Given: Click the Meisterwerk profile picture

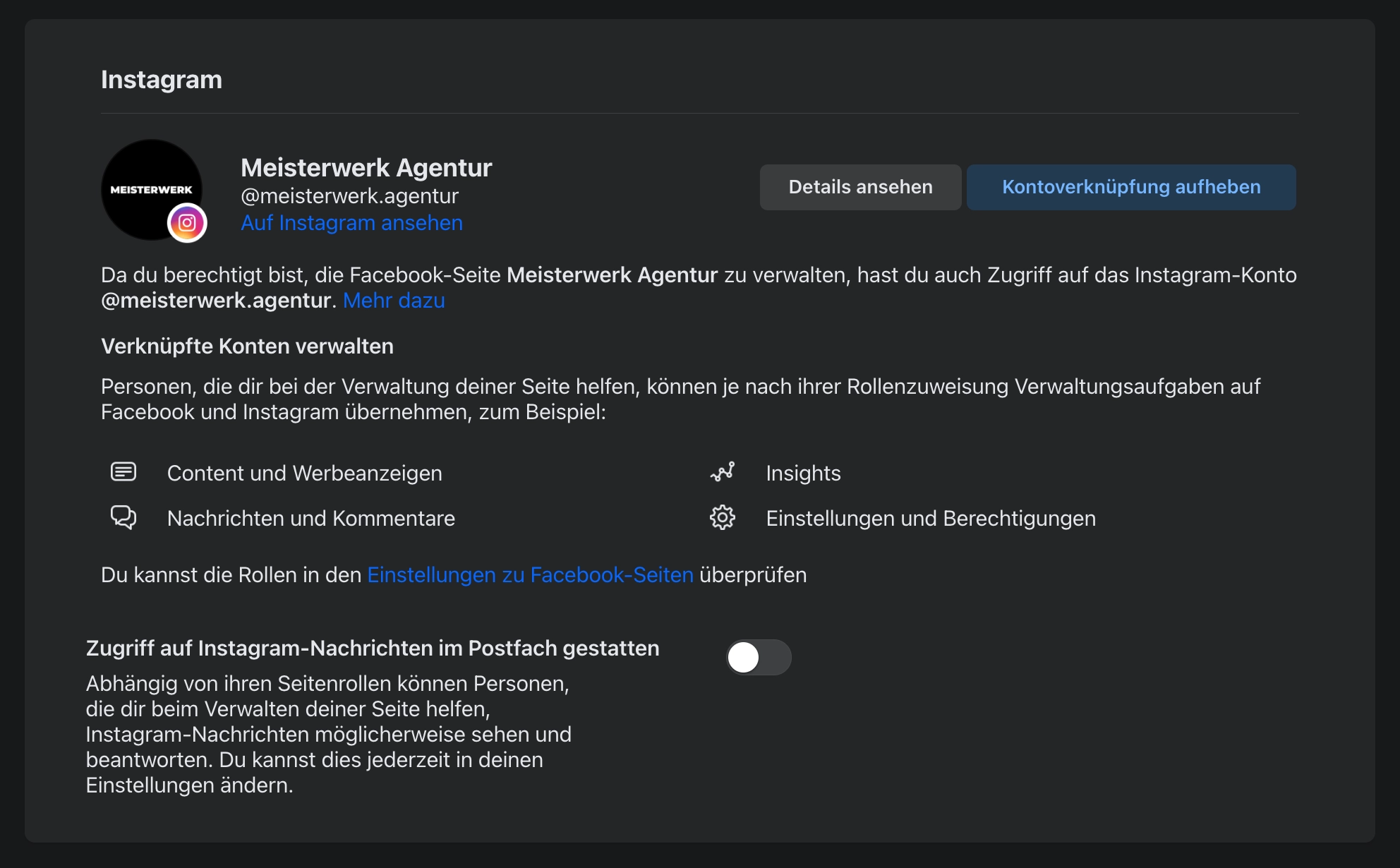Looking at the screenshot, I should tap(152, 189).
